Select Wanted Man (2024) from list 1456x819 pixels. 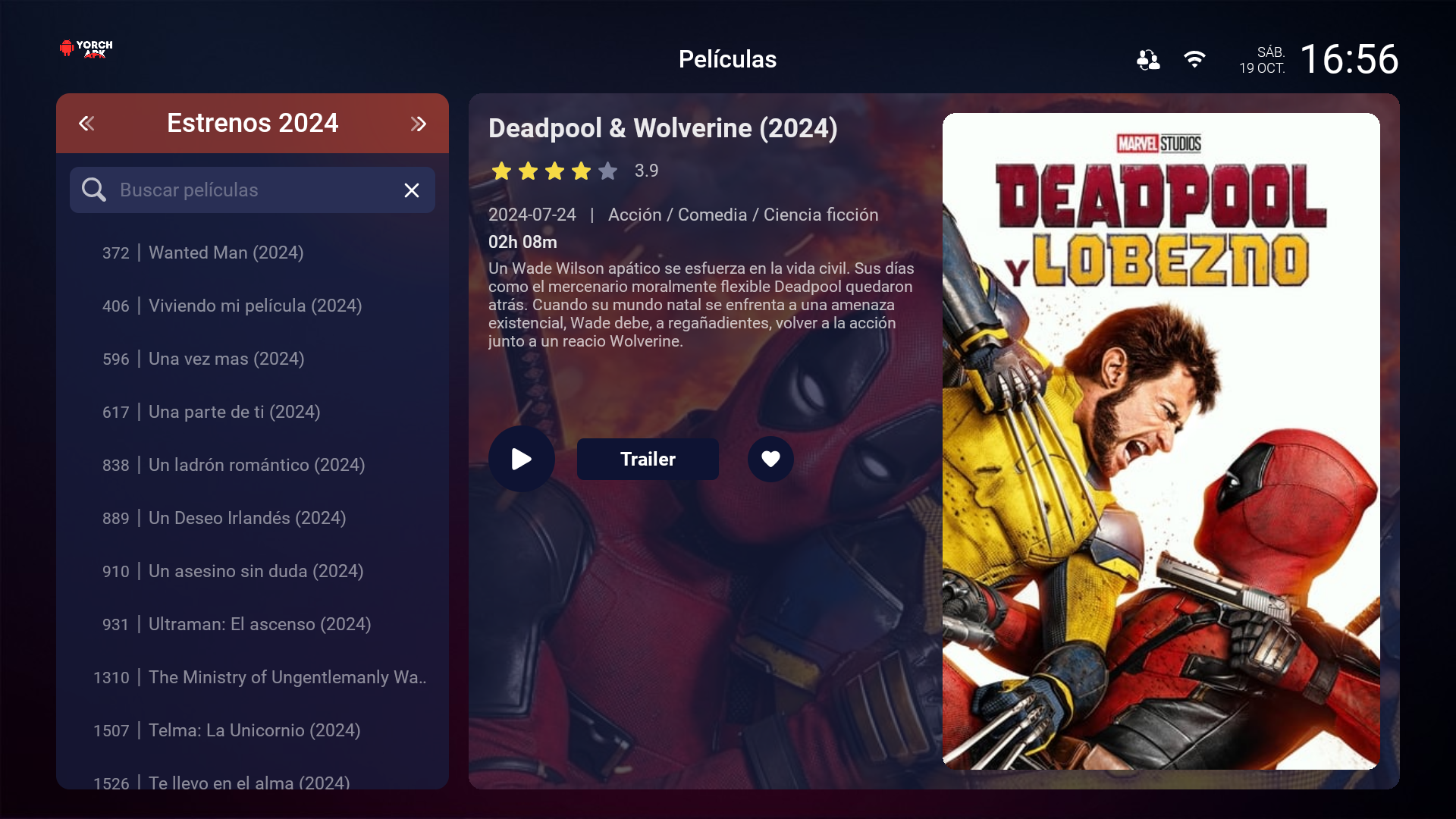click(225, 253)
